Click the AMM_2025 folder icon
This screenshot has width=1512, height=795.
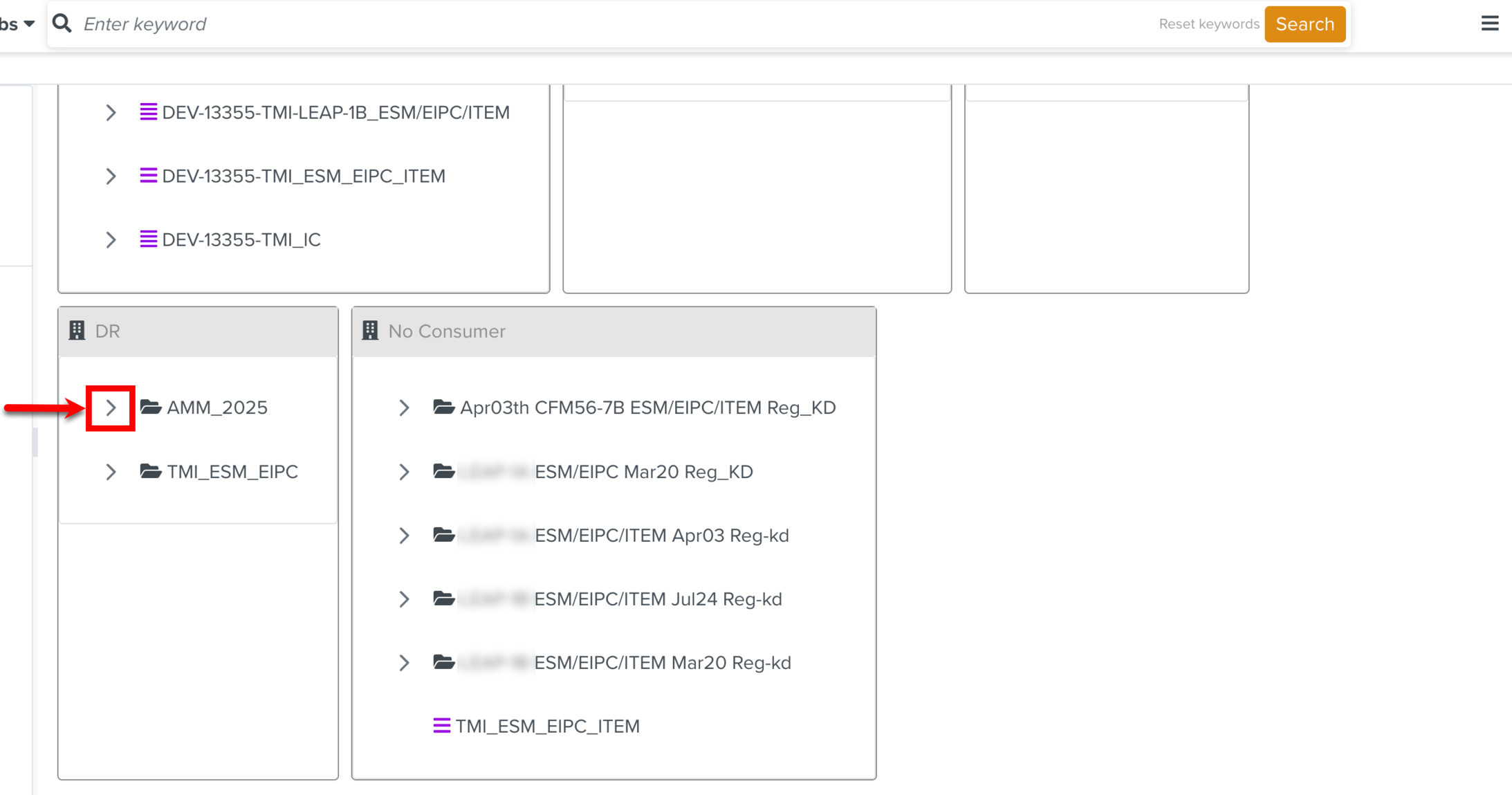tap(151, 407)
